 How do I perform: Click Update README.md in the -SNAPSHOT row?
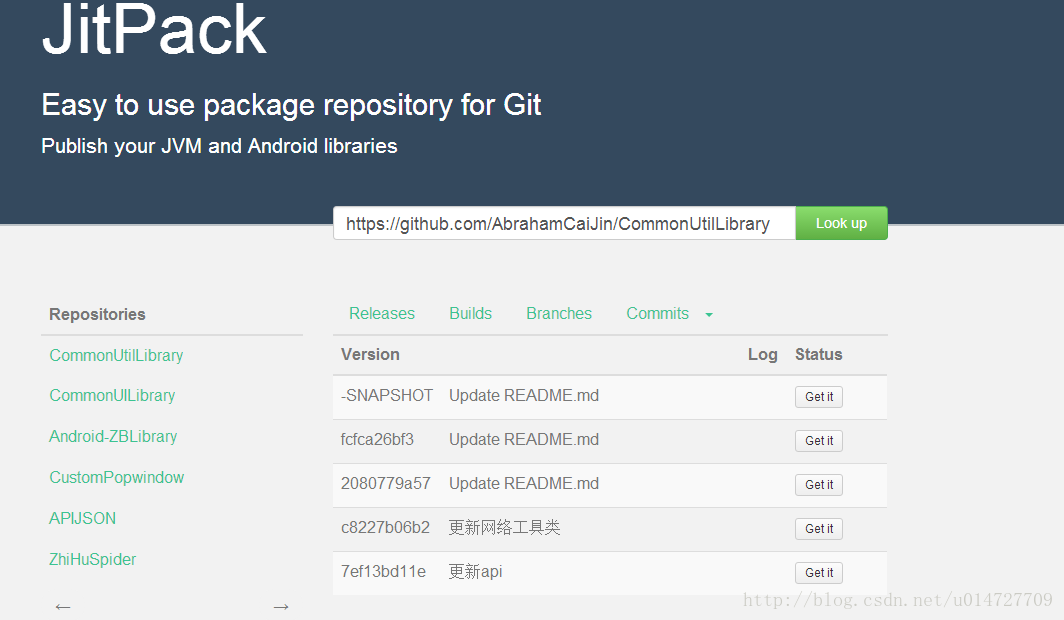tap(524, 395)
